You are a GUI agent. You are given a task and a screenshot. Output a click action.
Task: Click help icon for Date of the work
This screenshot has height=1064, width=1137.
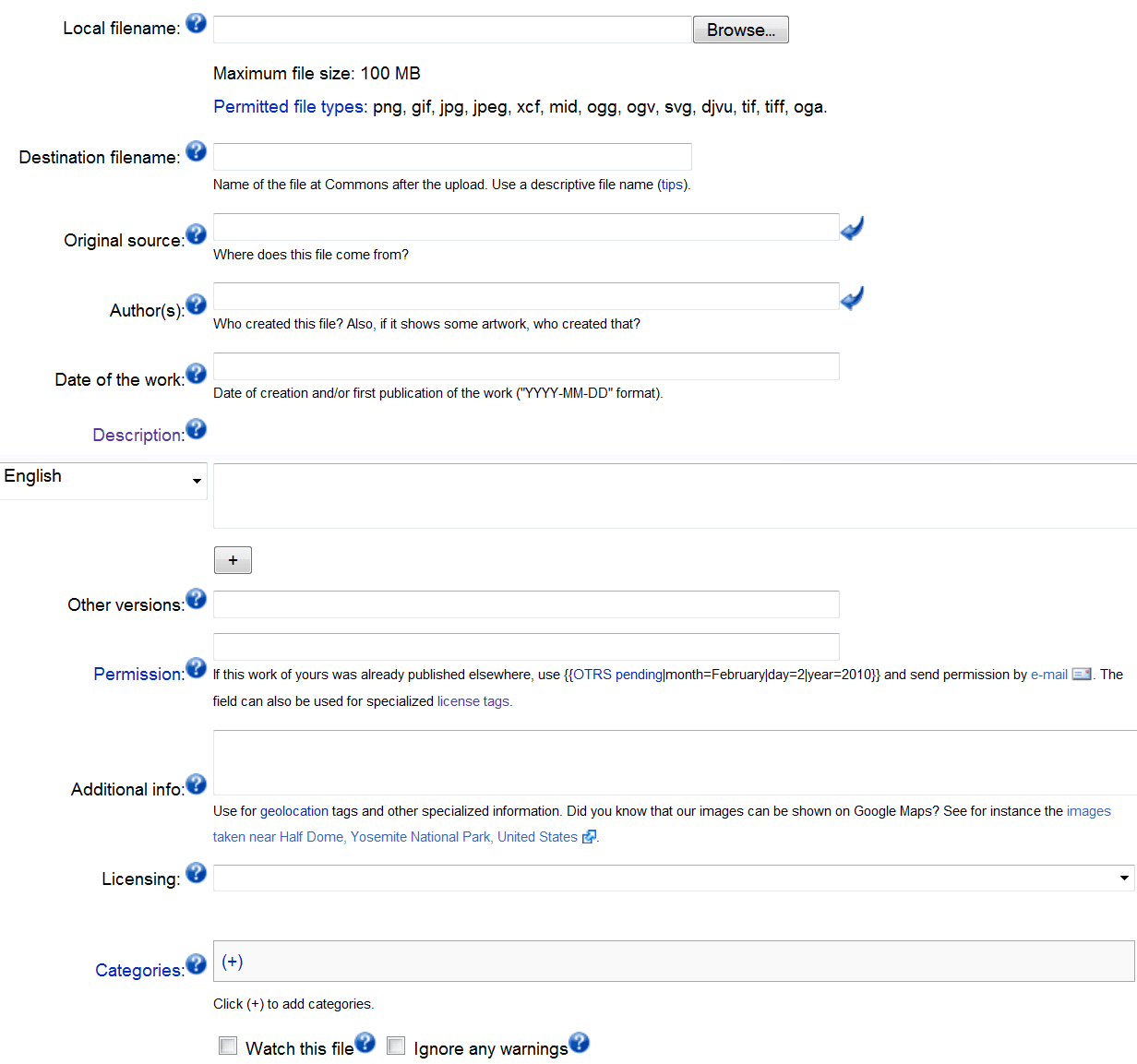click(x=196, y=373)
